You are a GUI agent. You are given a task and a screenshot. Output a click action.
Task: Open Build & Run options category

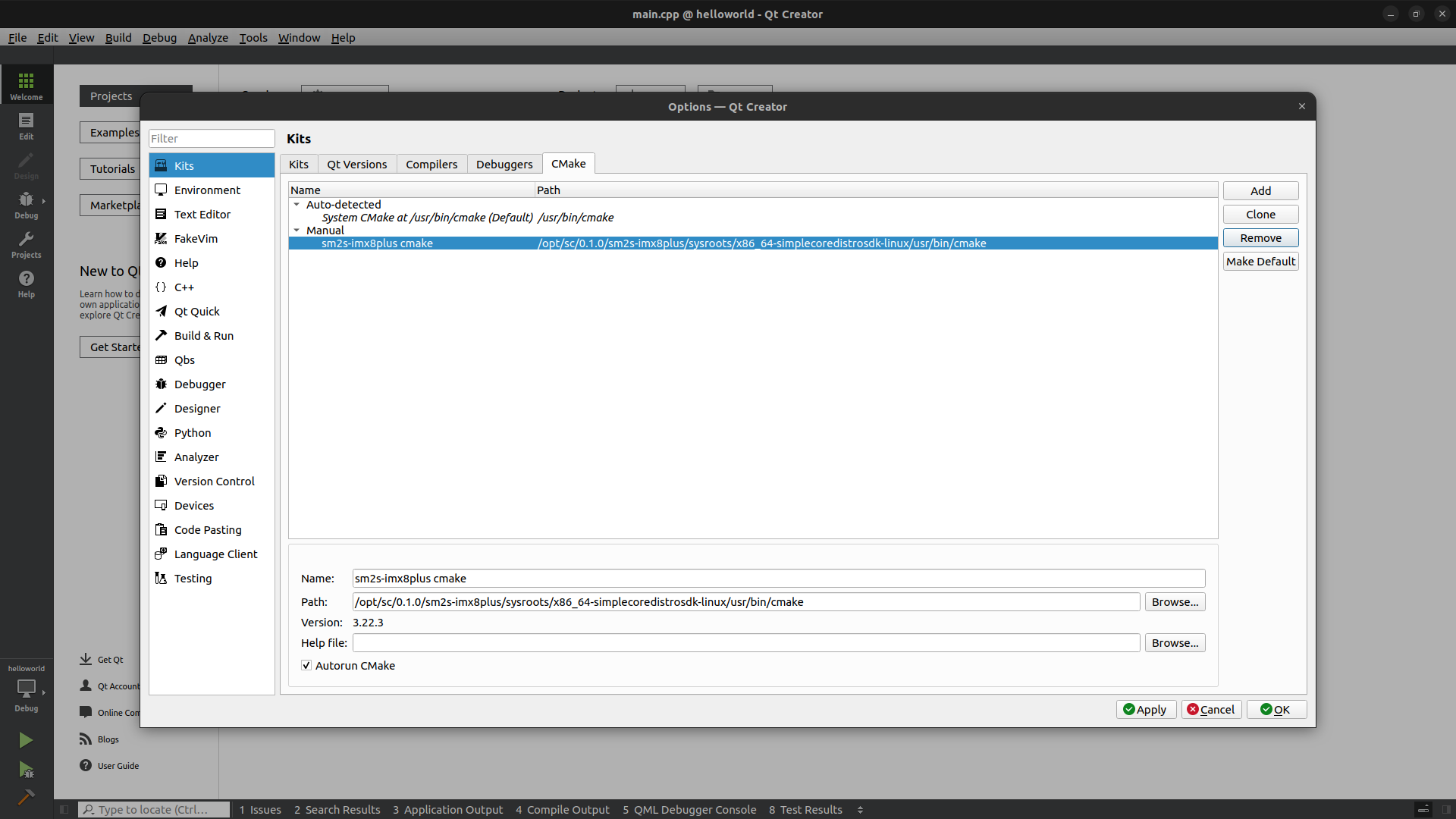(203, 336)
